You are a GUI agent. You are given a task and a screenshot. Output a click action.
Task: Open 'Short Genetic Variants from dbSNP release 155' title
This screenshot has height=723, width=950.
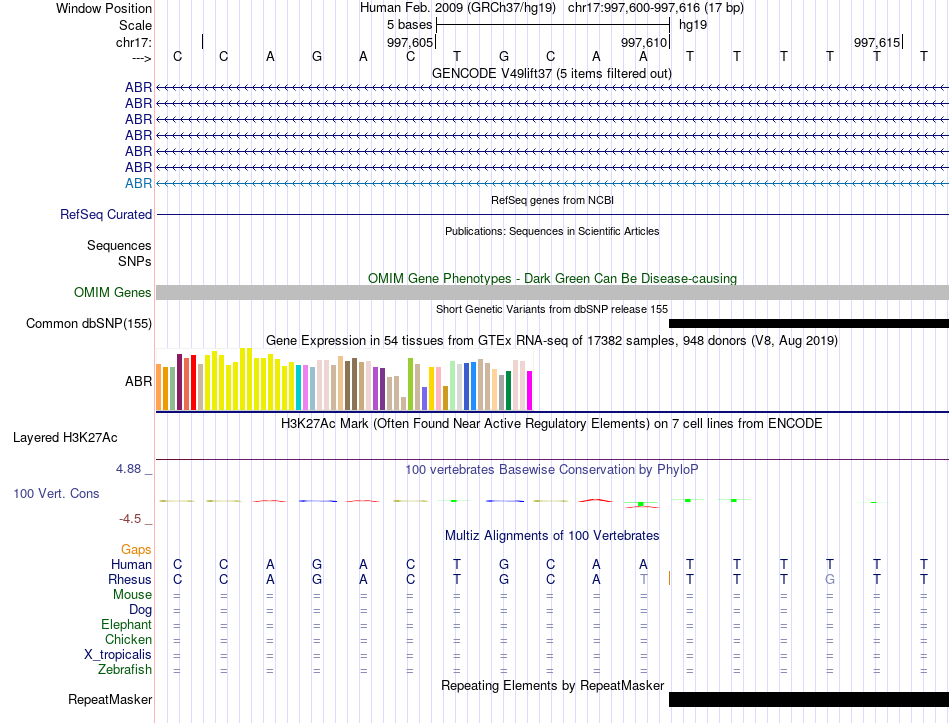(552, 309)
